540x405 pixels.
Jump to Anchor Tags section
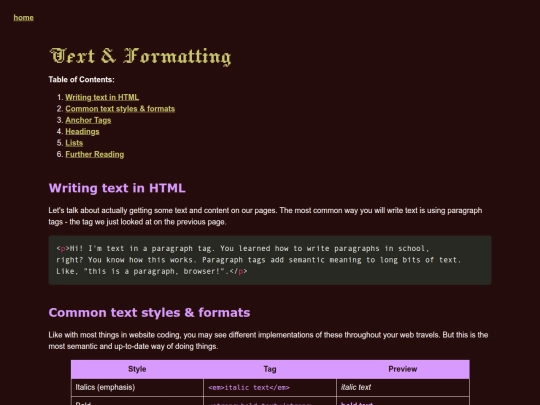(x=88, y=120)
